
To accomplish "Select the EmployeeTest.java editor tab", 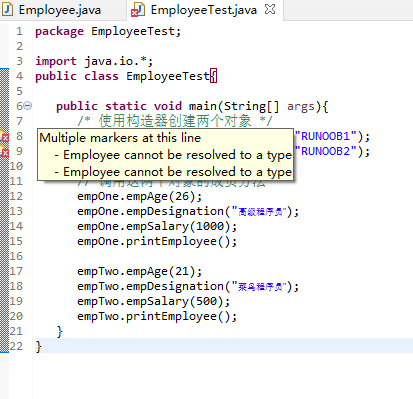I will [x=204, y=10].
